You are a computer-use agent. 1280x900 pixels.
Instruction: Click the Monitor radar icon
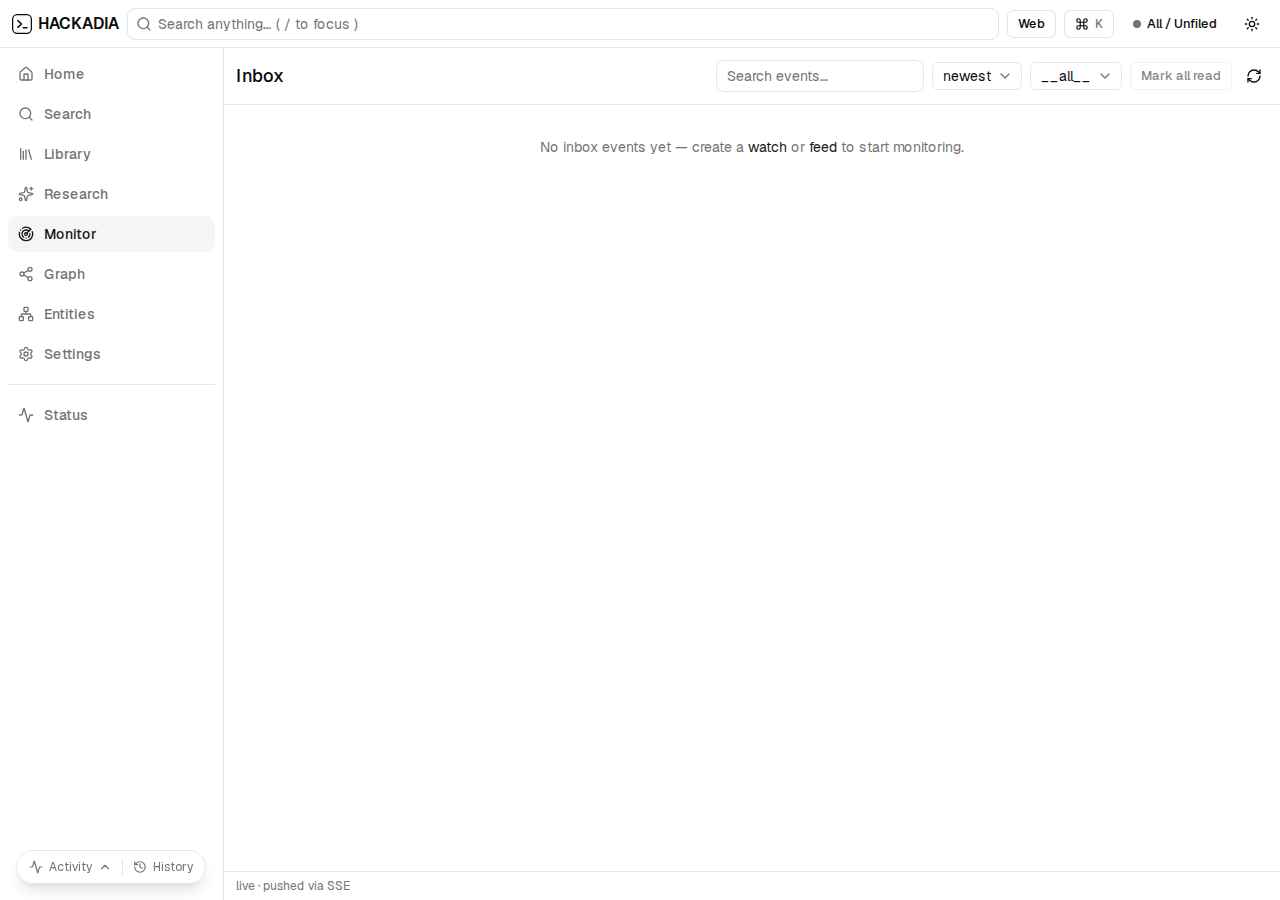(x=26, y=234)
